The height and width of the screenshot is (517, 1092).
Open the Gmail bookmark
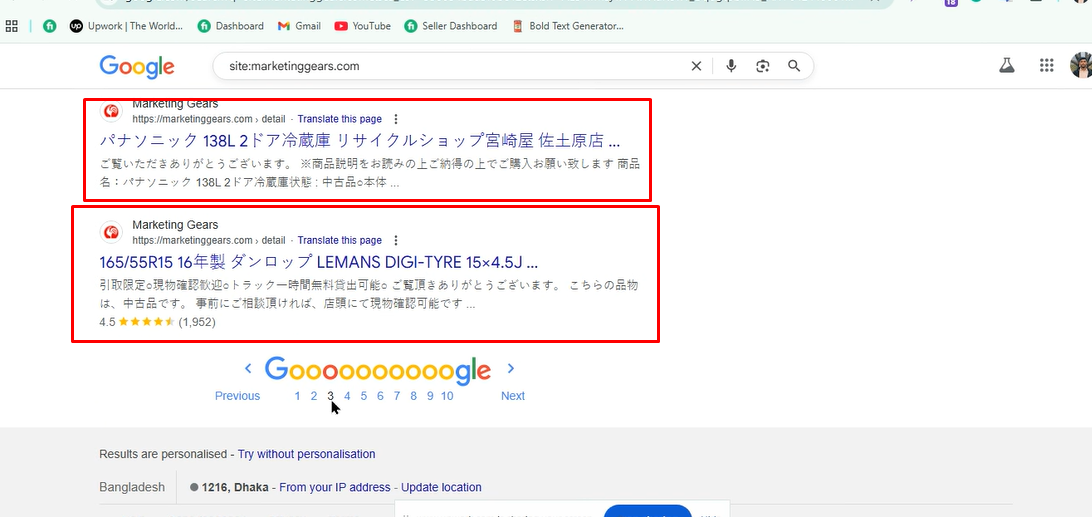pos(299,26)
